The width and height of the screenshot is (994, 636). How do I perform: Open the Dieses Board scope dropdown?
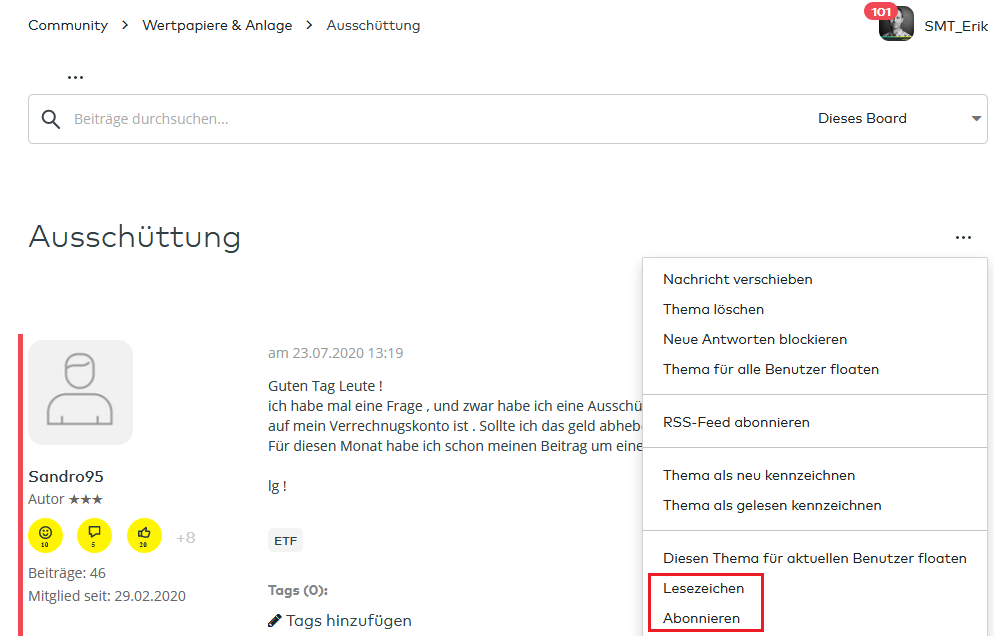[x=898, y=119]
